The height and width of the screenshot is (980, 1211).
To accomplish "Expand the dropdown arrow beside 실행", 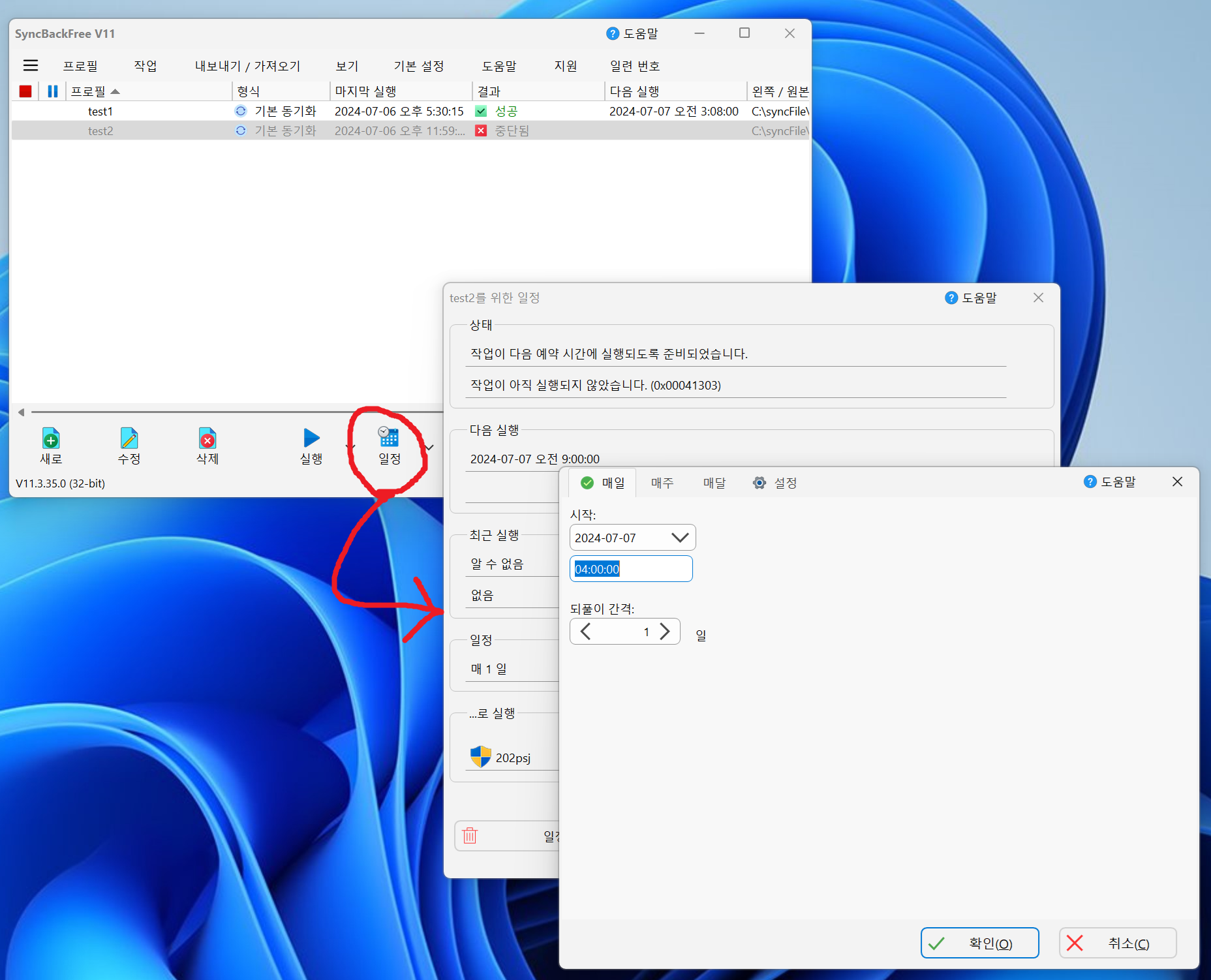I will (350, 447).
